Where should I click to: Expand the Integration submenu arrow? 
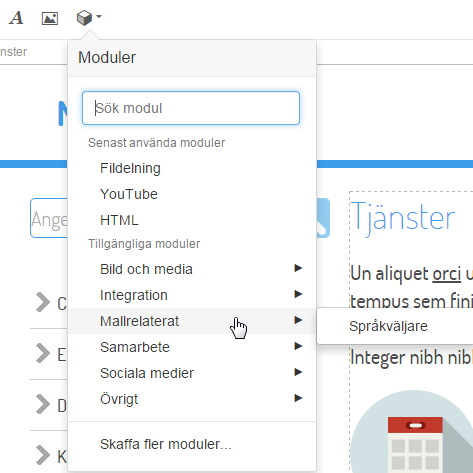[298, 294]
